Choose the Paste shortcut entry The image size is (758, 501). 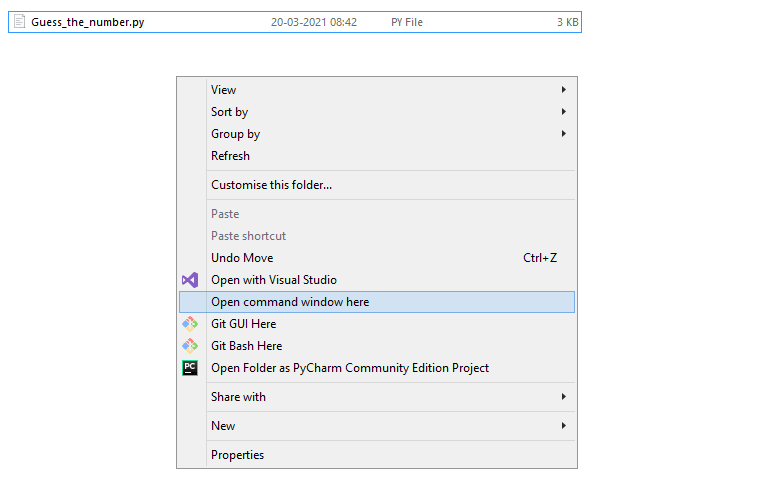pos(377,236)
